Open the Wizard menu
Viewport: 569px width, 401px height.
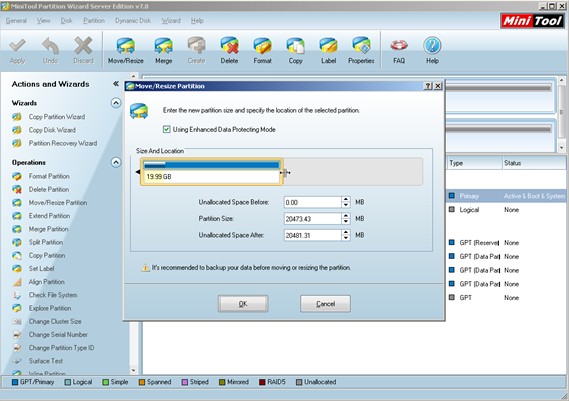click(171, 21)
